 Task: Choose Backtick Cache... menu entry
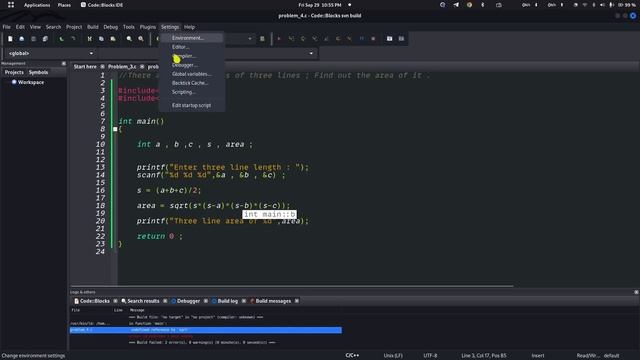(192, 83)
